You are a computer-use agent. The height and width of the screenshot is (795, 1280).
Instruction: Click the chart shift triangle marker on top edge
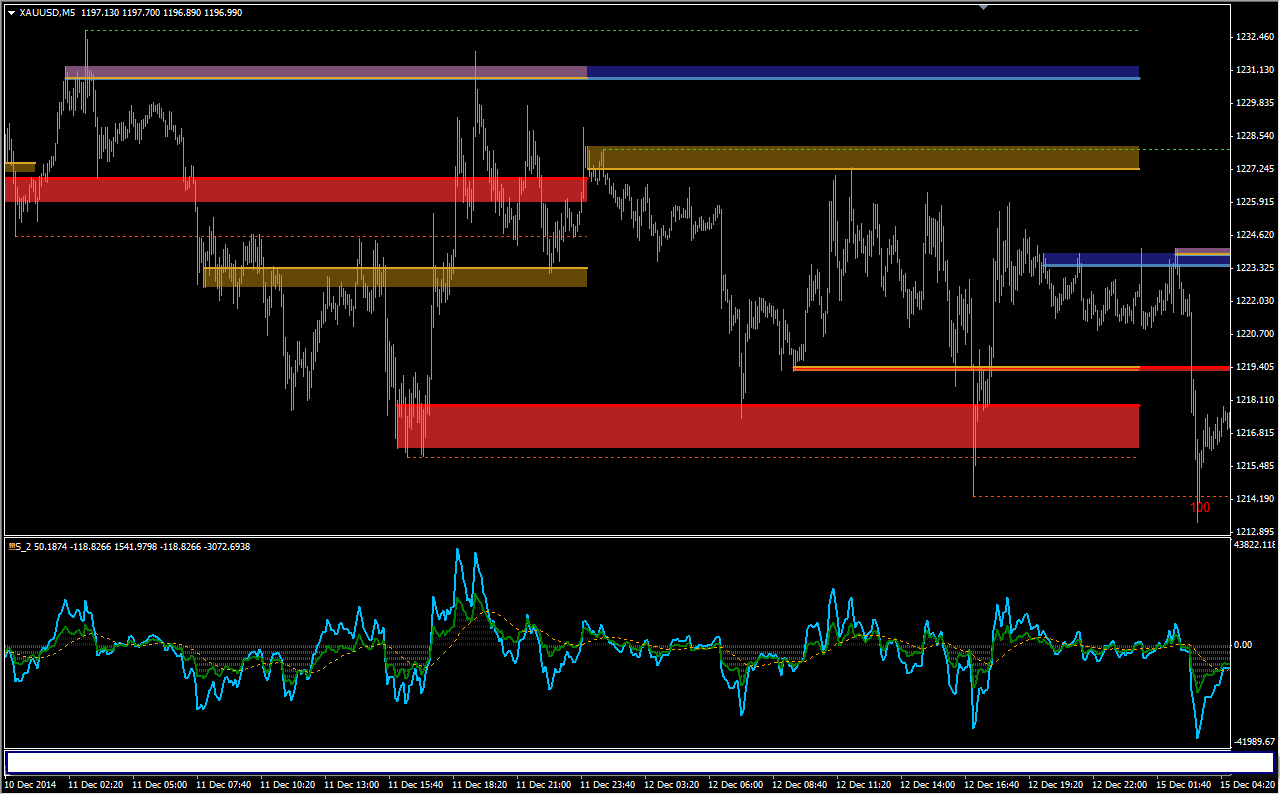tap(983, 7)
